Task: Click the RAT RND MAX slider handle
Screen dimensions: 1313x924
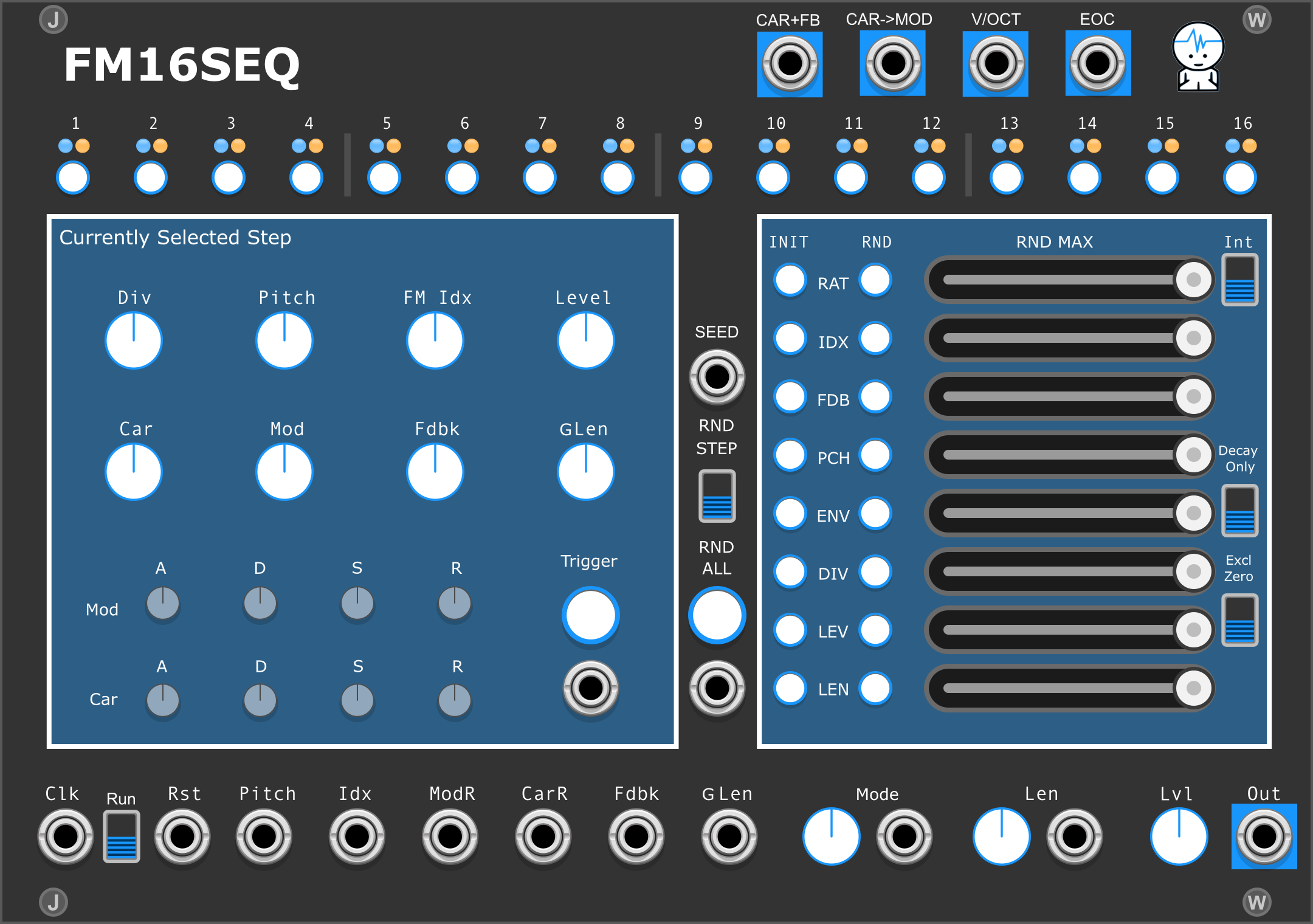Action: [1193, 280]
